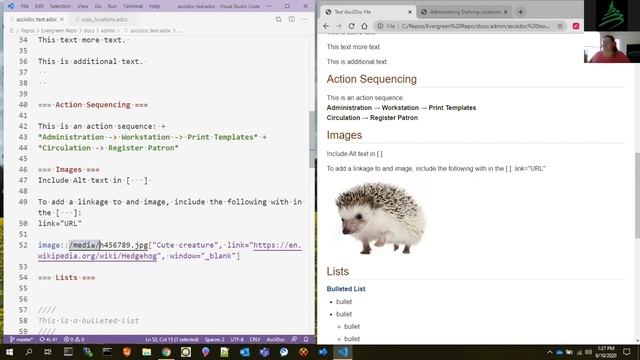Click the 'docs' breadcrumb segment
Viewport: 640px width, 360px height.
[89, 31]
